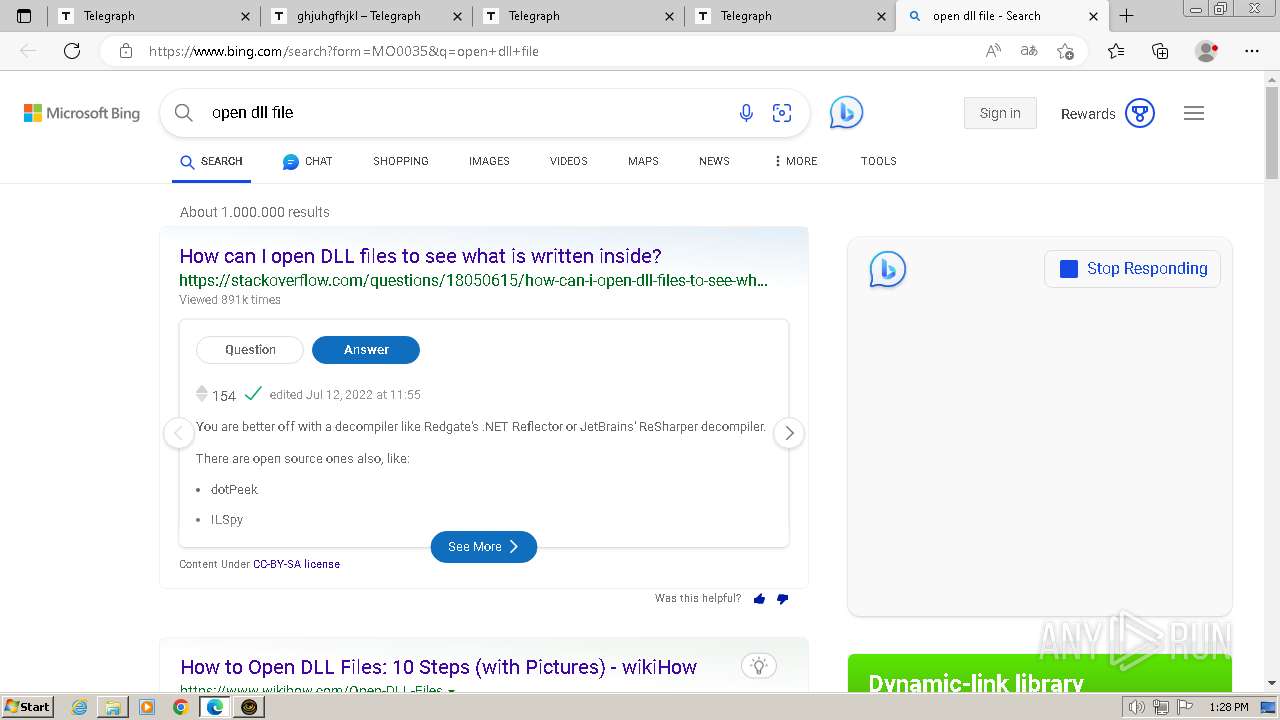Select the Answer toggle button
The height and width of the screenshot is (720, 1280).
click(366, 350)
